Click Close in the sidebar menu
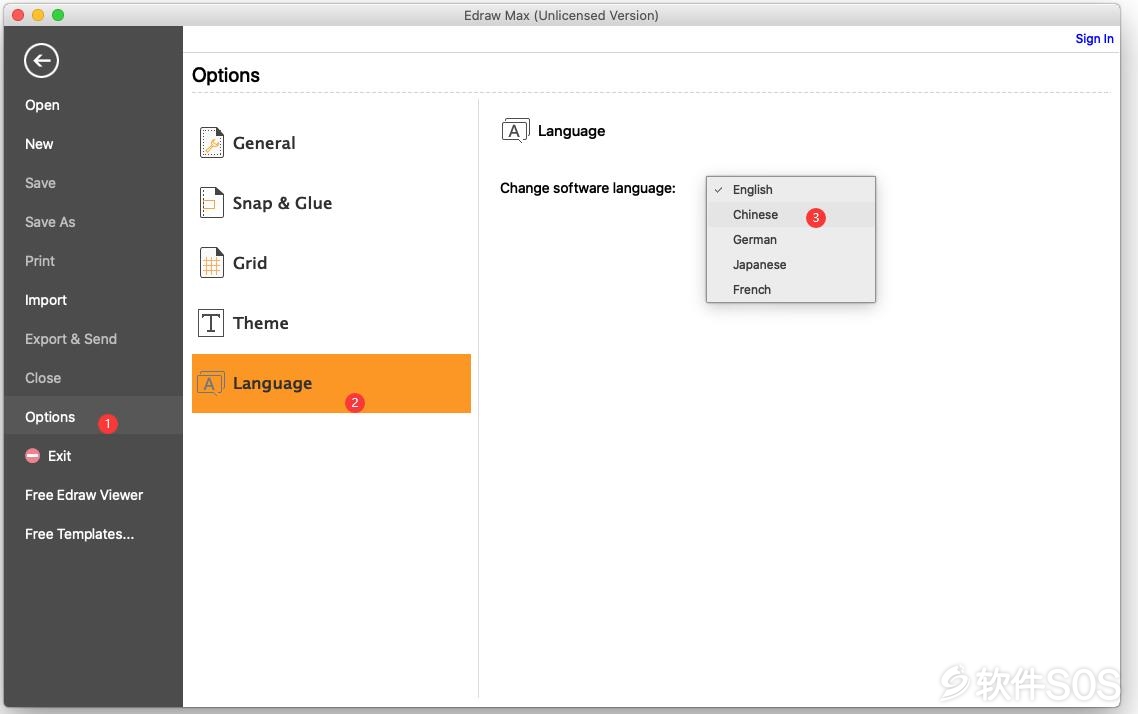Image resolution: width=1138 pixels, height=714 pixels. (x=93, y=378)
